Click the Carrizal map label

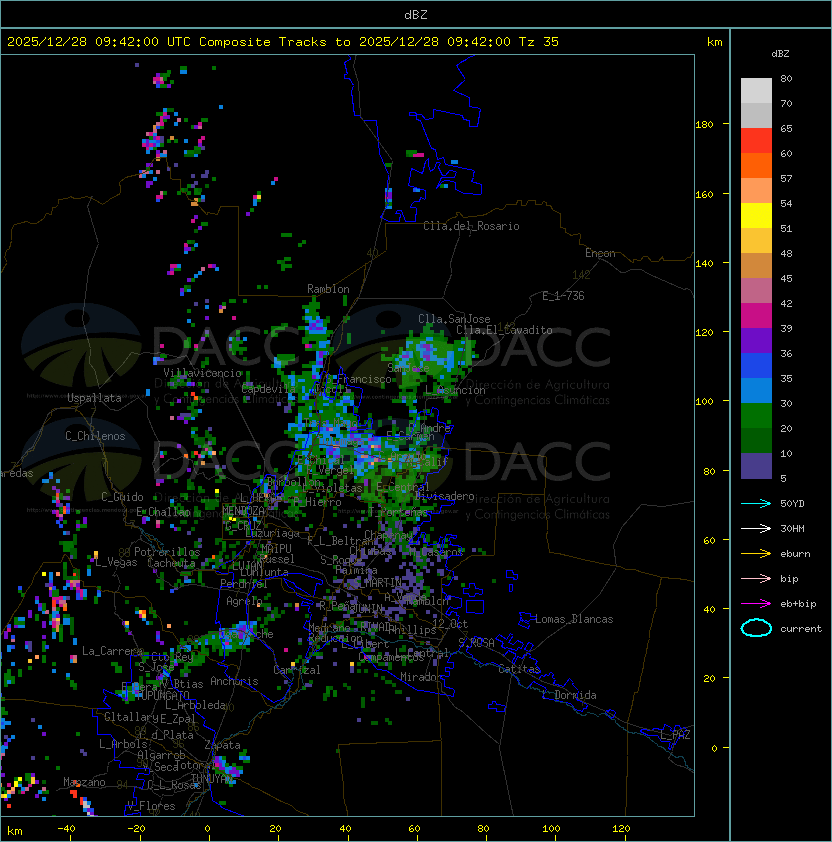(x=297, y=670)
